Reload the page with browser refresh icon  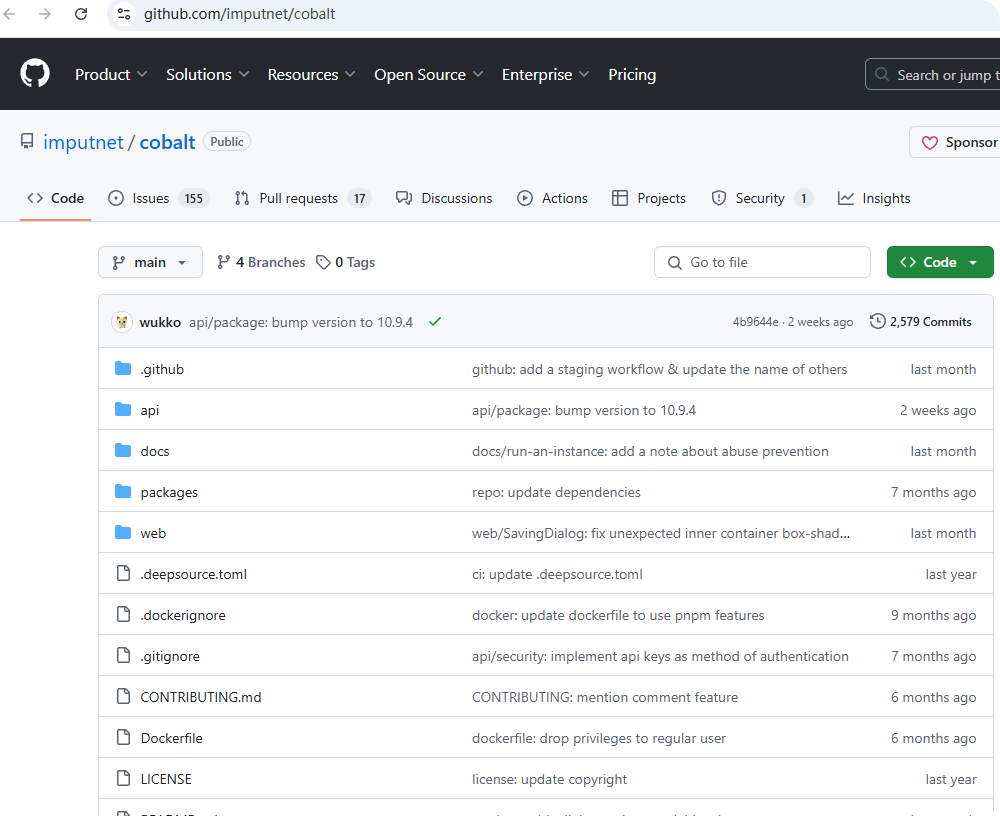click(81, 14)
